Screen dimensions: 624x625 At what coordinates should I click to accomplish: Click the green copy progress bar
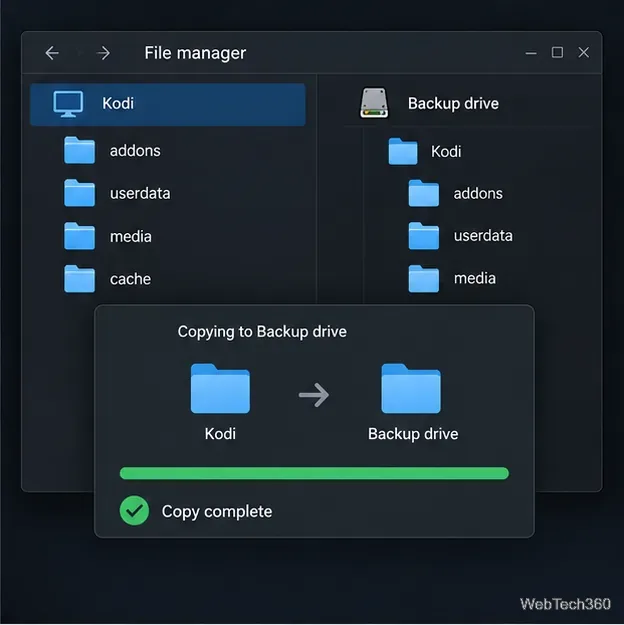pyautogui.click(x=314, y=473)
